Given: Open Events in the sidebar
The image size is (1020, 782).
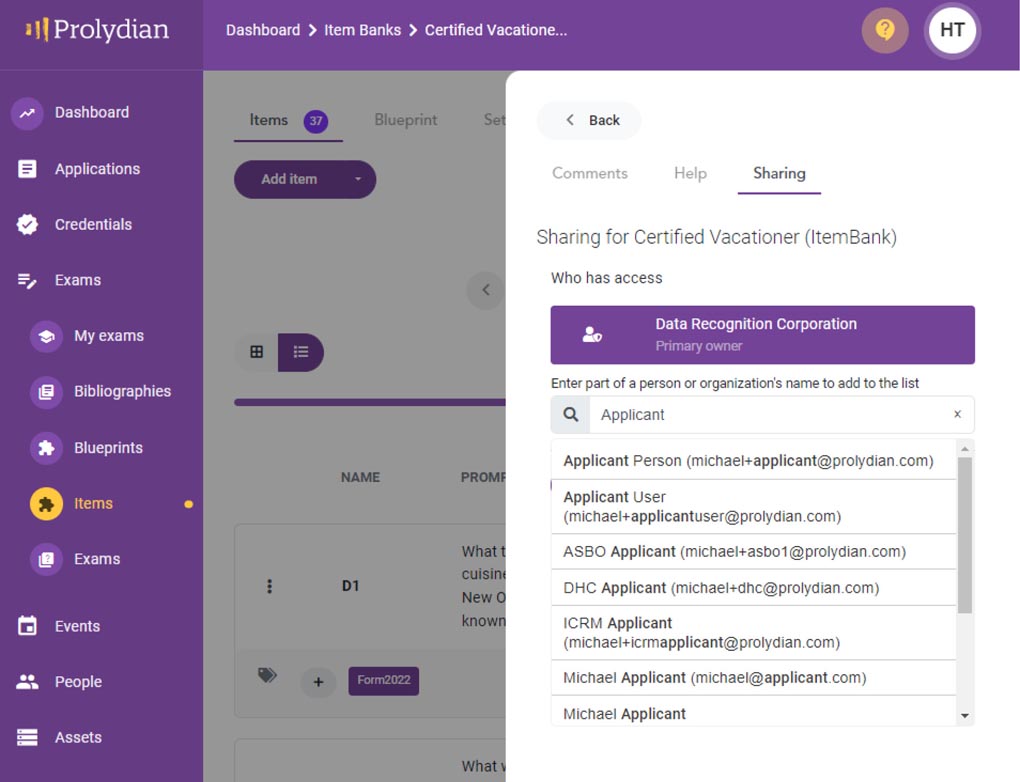Looking at the screenshot, I should [77, 627].
